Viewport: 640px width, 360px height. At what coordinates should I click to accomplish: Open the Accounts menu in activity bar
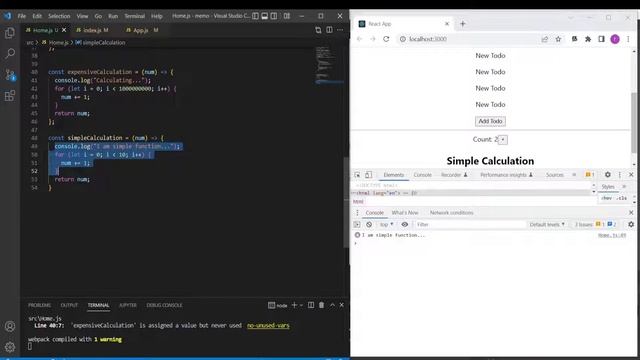pyautogui.click(x=10, y=326)
